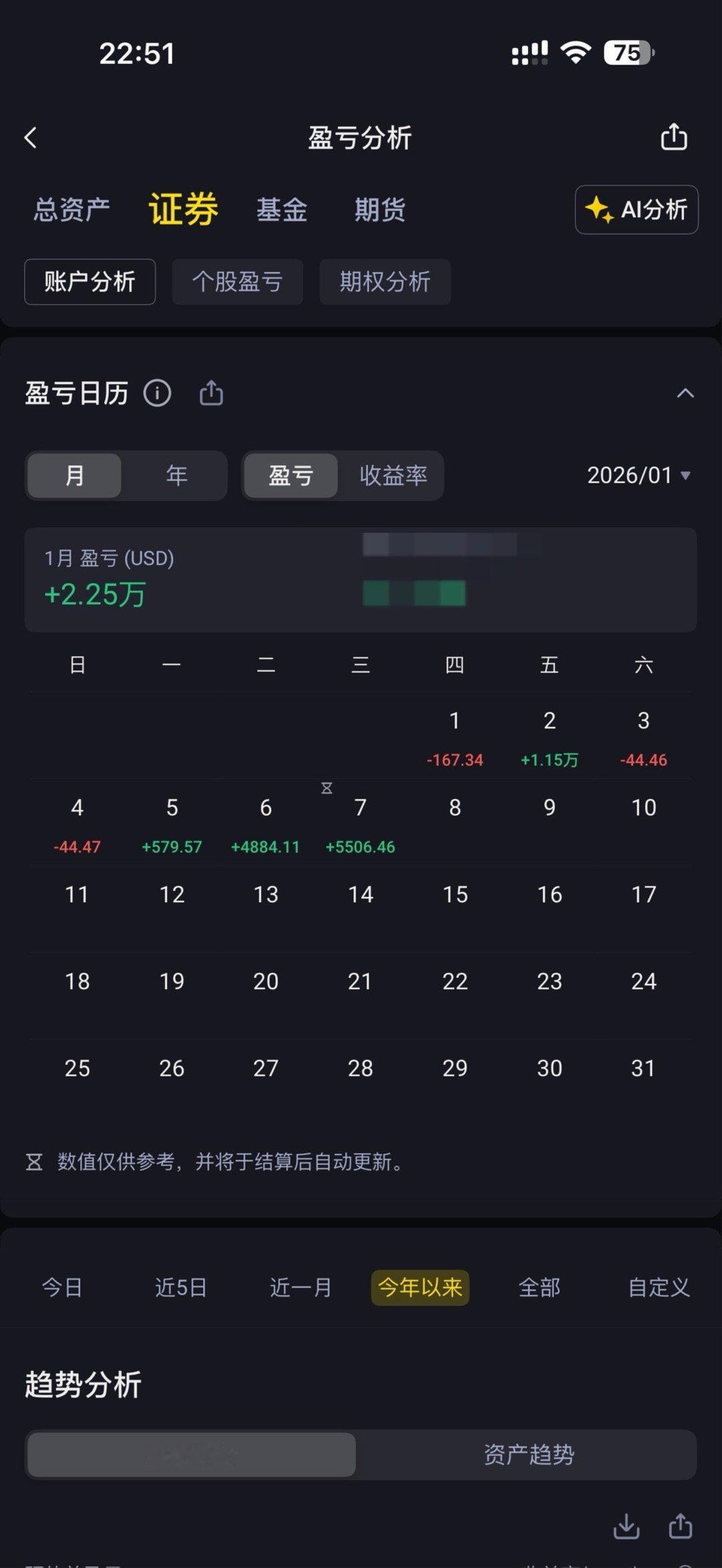Open 个股盈亏 analysis
722x1568 pixels.
[238, 282]
